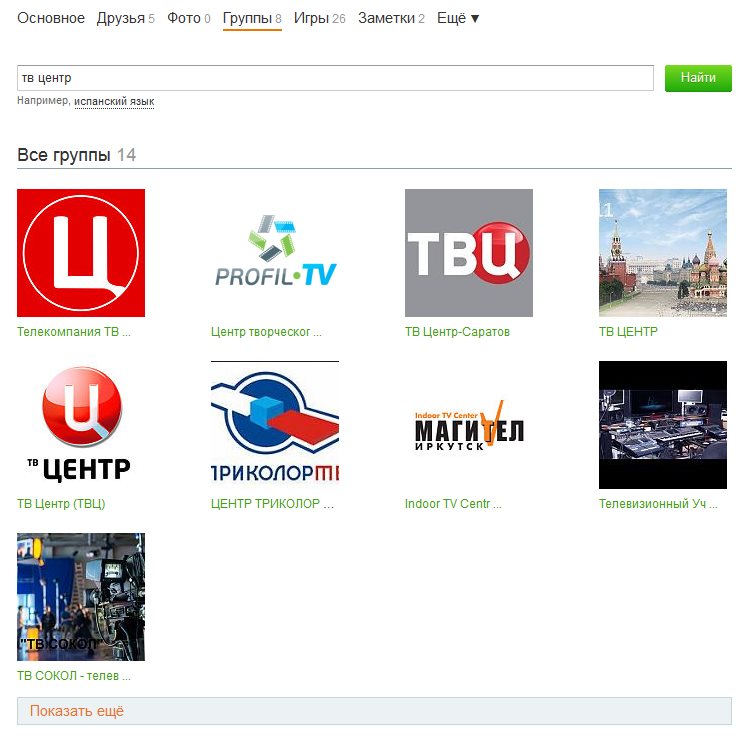Click the Телевизионный Уч ... group link
The image size is (751, 745).
(x=658, y=504)
